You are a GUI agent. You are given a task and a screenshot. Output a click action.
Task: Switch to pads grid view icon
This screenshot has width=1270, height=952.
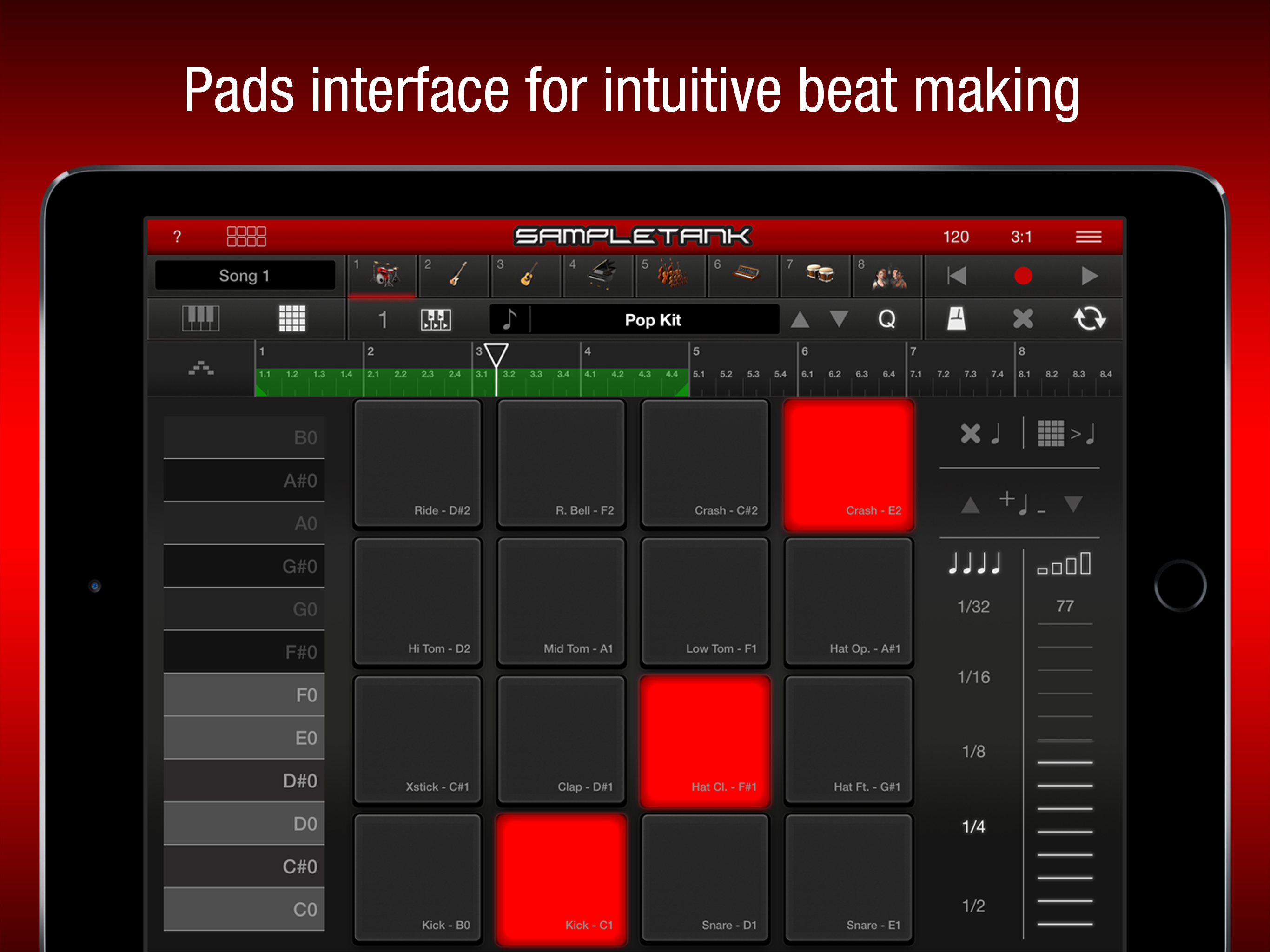(x=291, y=319)
